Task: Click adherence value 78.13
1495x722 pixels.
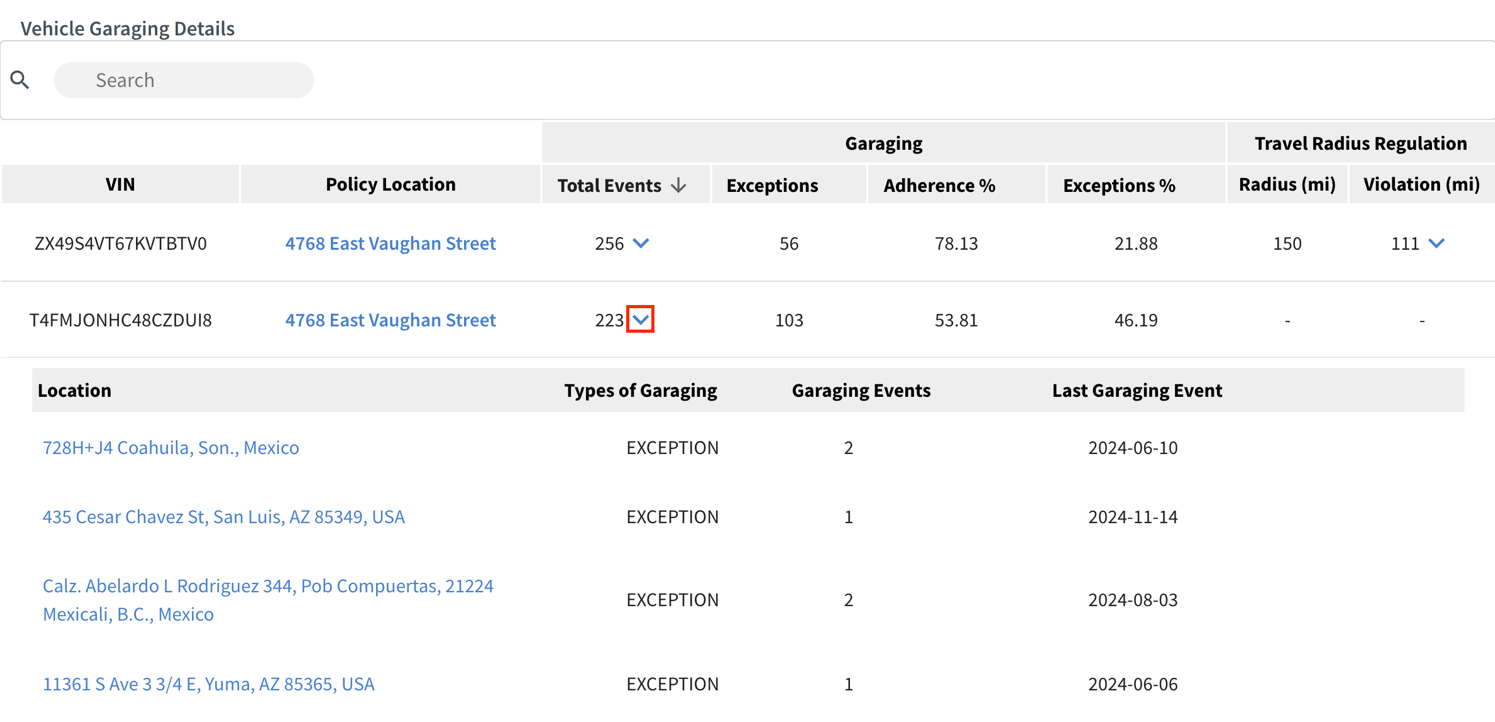Action: point(956,243)
